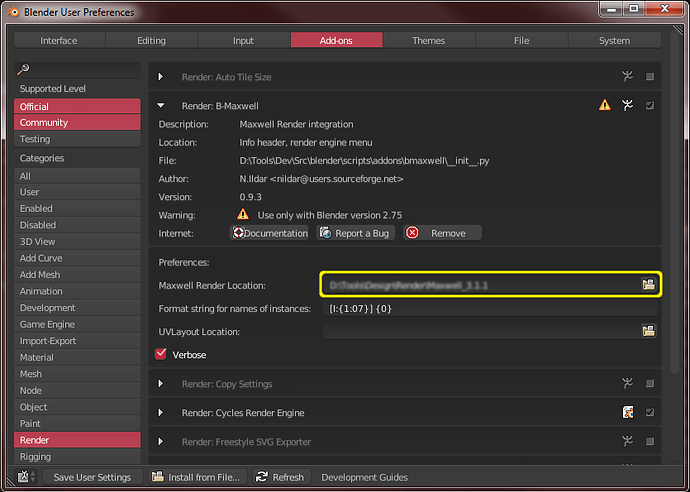Click Report a Bug button
This screenshot has width=690, height=492.
click(x=355, y=233)
